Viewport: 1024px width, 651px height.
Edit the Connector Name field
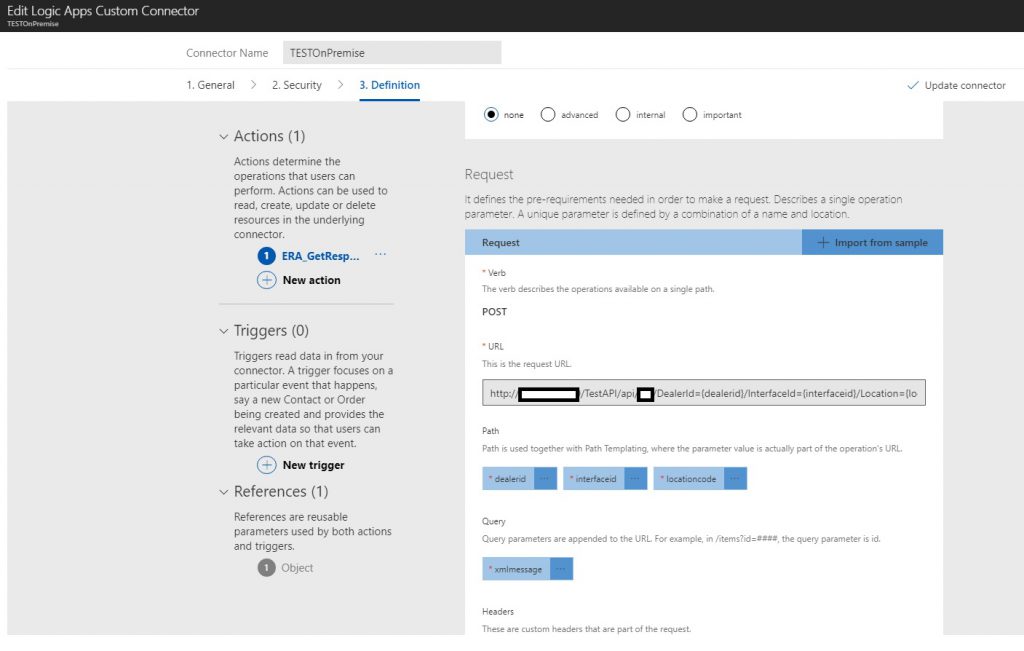click(x=392, y=52)
